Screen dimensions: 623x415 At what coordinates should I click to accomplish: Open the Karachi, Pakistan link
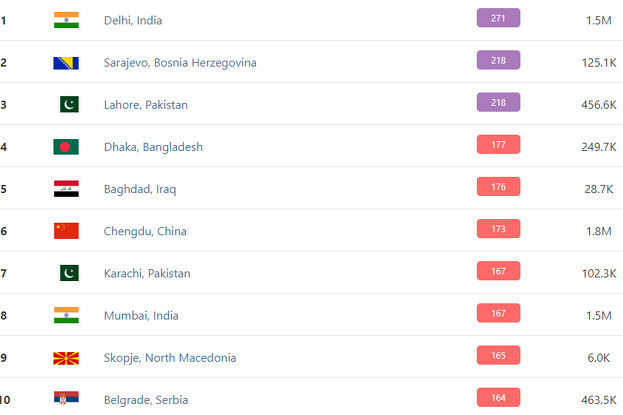(x=147, y=273)
